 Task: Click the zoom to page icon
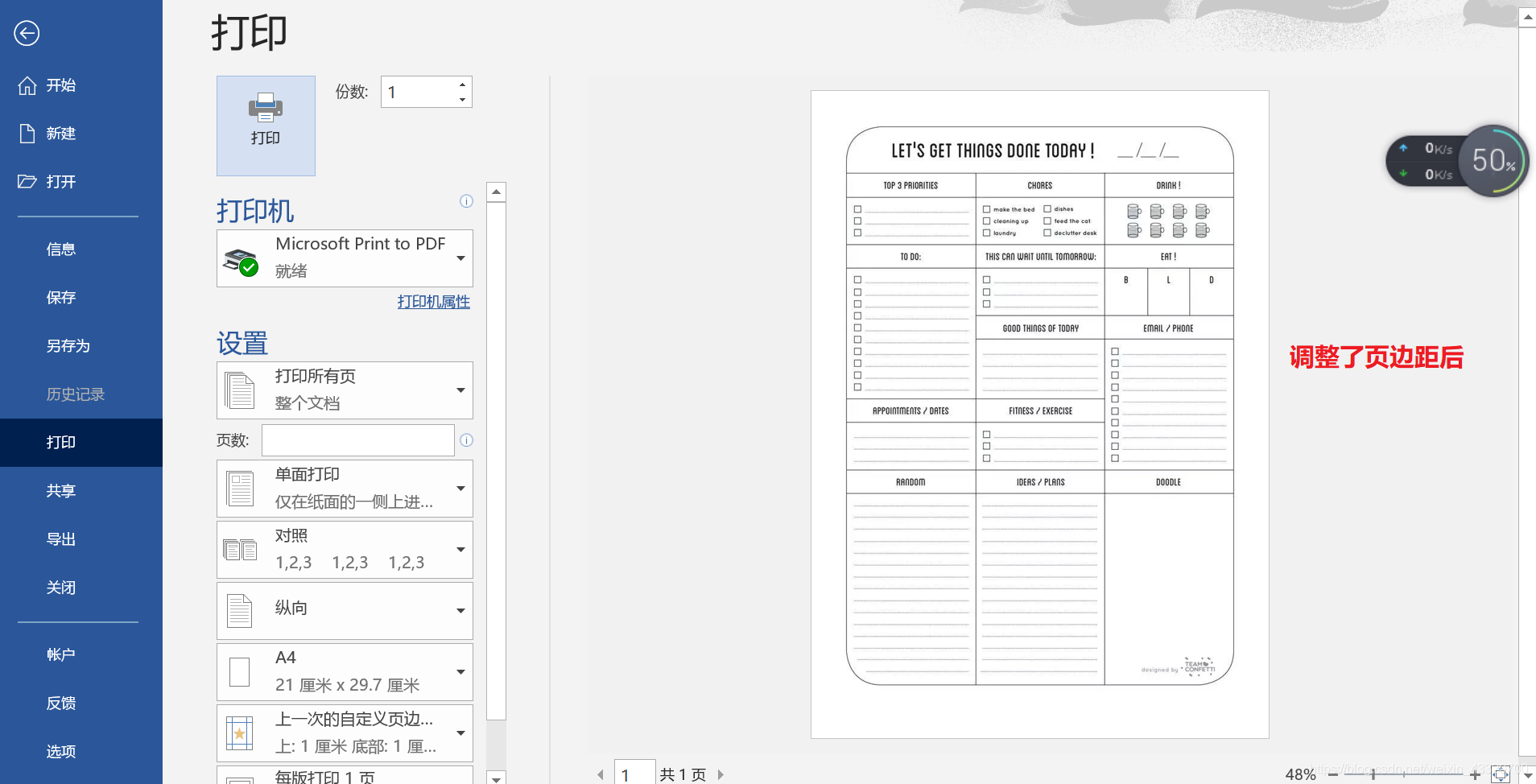(1501, 774)
